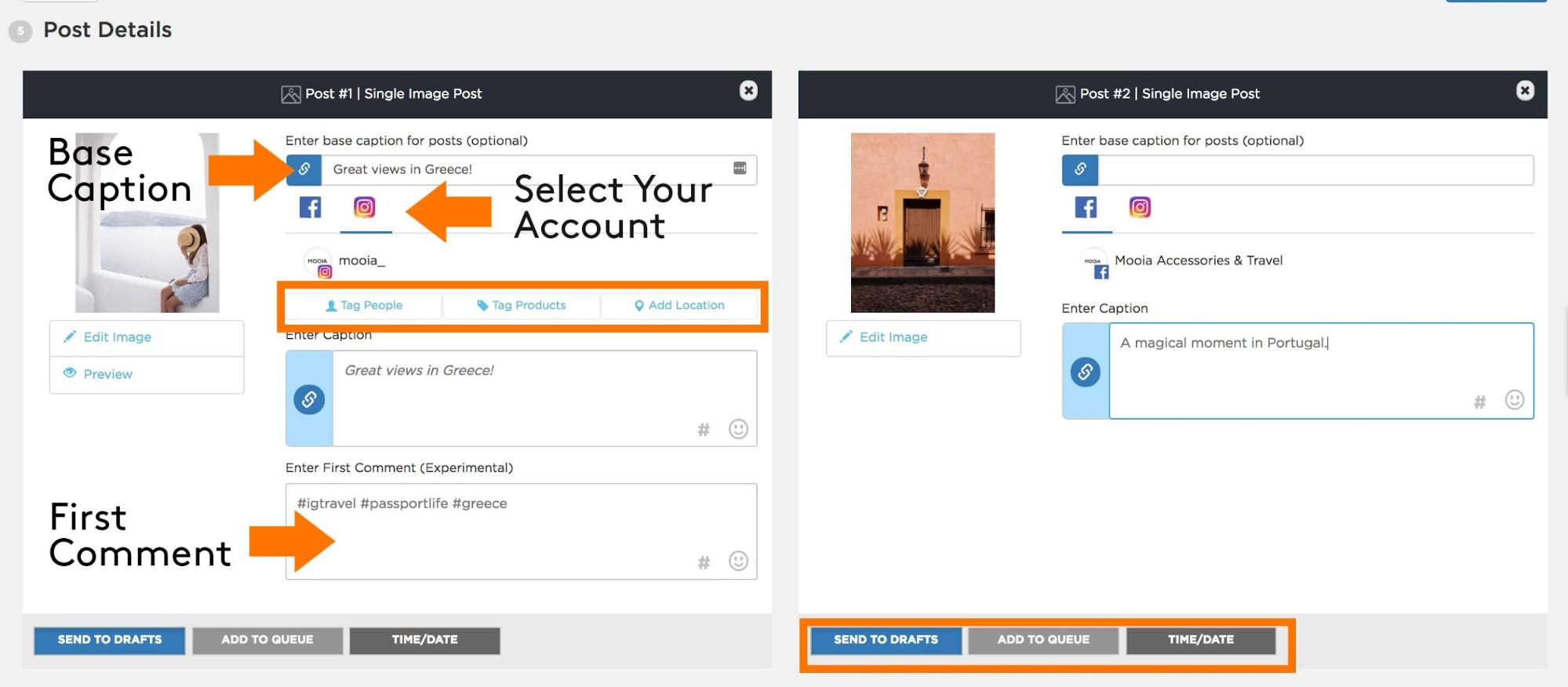Close the Post #1 panel
Screen dimensions: 1568x687
tap(748, 91)
